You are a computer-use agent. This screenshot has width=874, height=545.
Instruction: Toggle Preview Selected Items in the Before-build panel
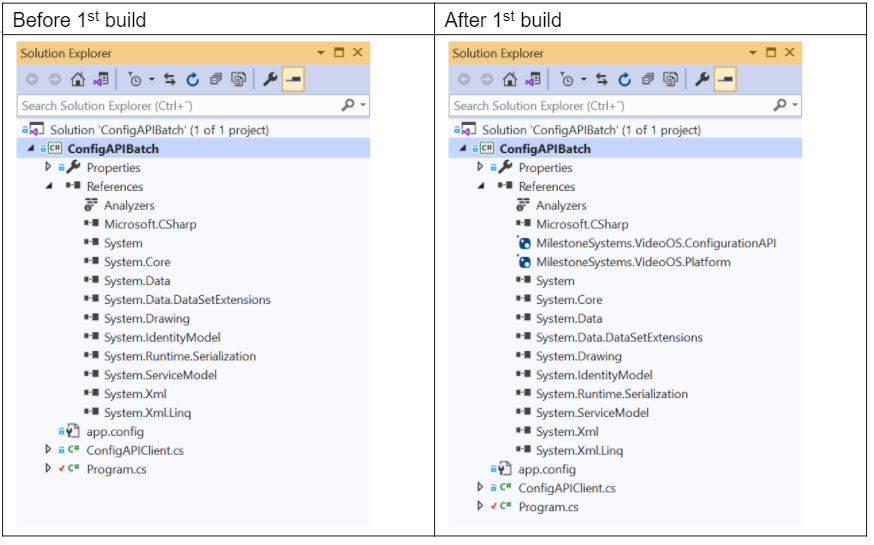293,80
